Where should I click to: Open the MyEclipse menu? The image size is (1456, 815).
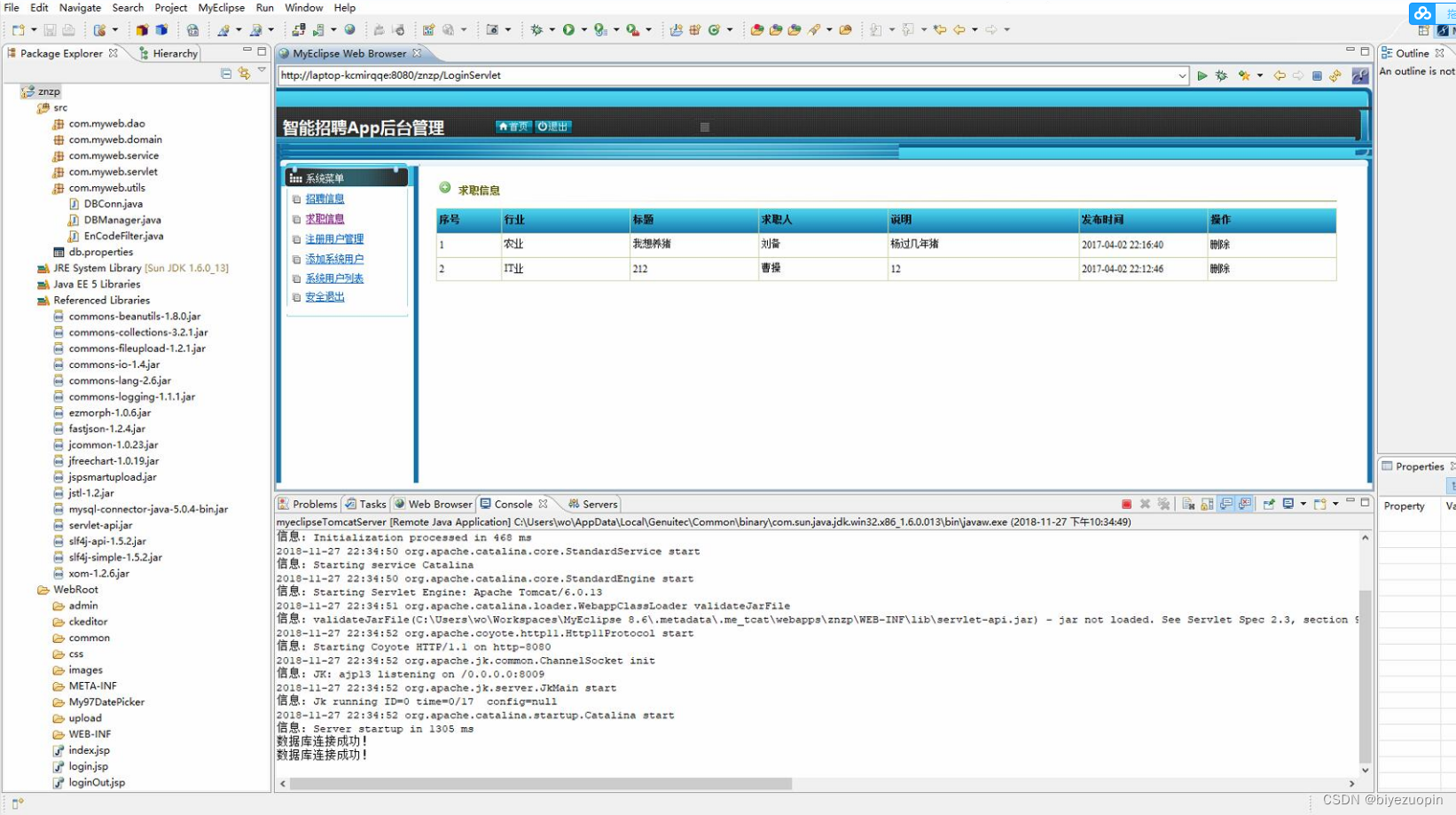coord(221,7)
